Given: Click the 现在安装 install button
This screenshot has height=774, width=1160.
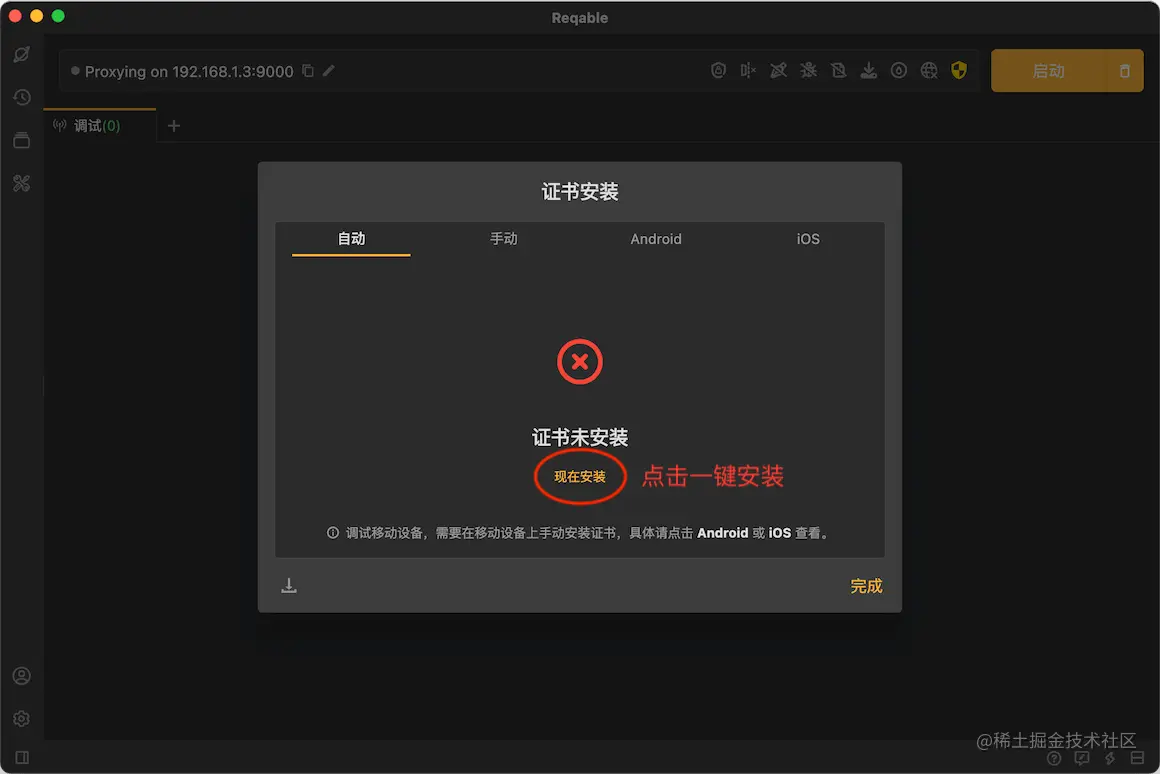Looking at the screenshot, I should (x=579, y=477).
